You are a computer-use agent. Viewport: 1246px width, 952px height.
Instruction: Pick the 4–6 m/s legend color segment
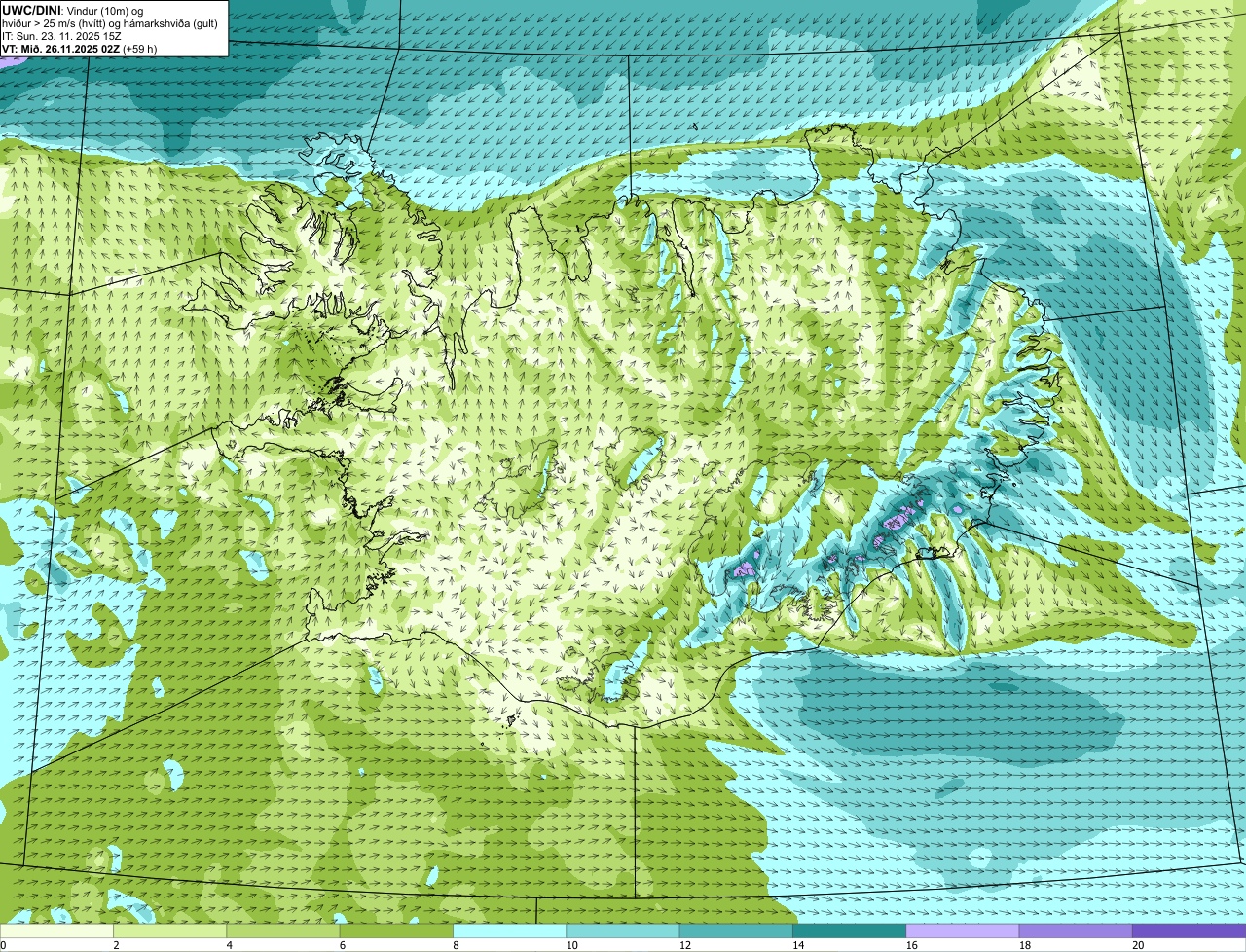pyautogui.click(x=283, y=931)
